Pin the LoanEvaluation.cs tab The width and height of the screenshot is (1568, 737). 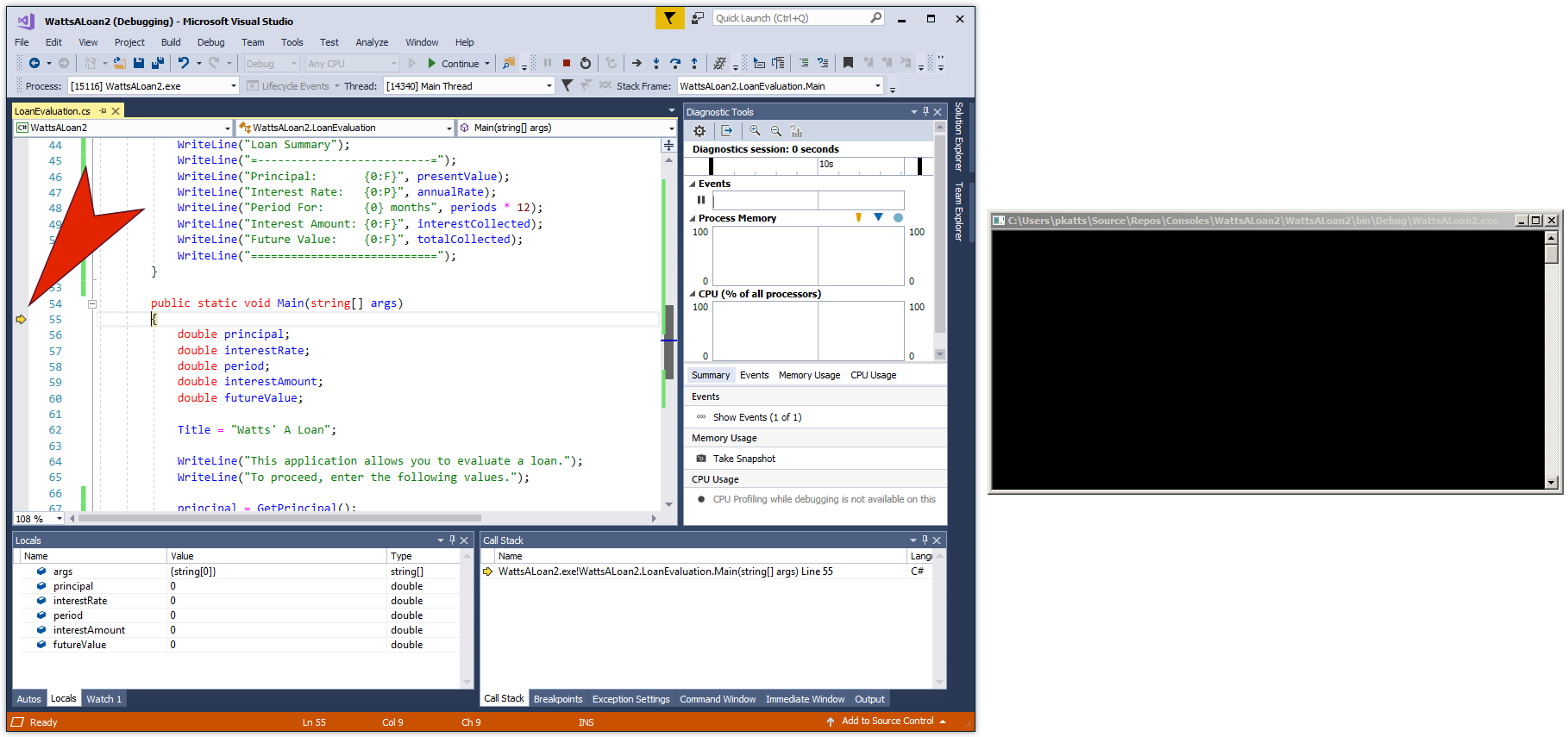[103, 111]
